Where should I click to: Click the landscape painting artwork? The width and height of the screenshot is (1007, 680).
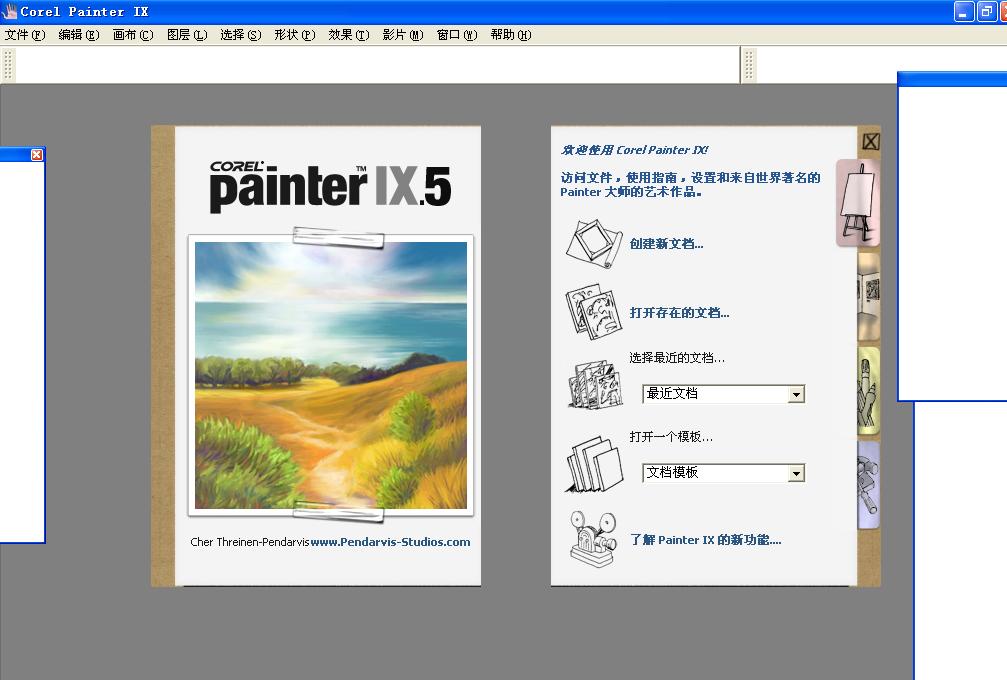[331, 376]
